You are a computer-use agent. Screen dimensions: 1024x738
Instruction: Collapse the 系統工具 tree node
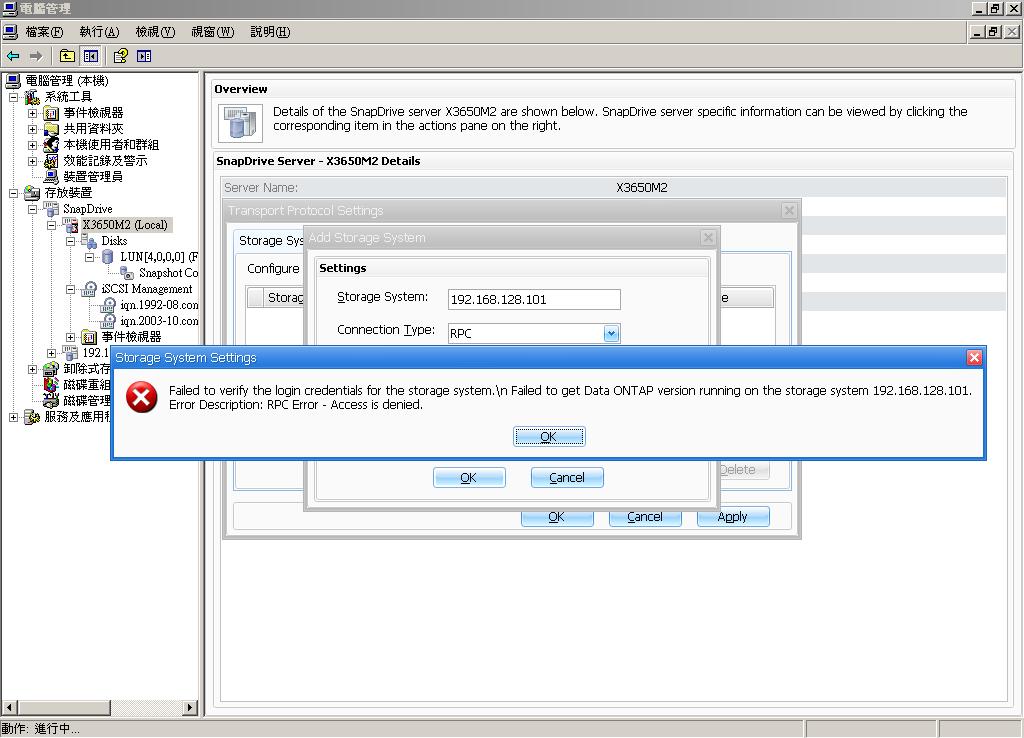13,97
